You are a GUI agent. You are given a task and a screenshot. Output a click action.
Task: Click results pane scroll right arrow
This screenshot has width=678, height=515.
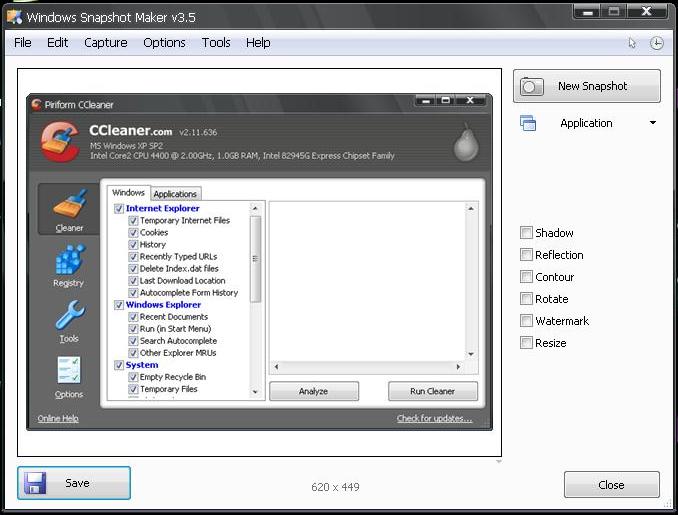[458, 367]
